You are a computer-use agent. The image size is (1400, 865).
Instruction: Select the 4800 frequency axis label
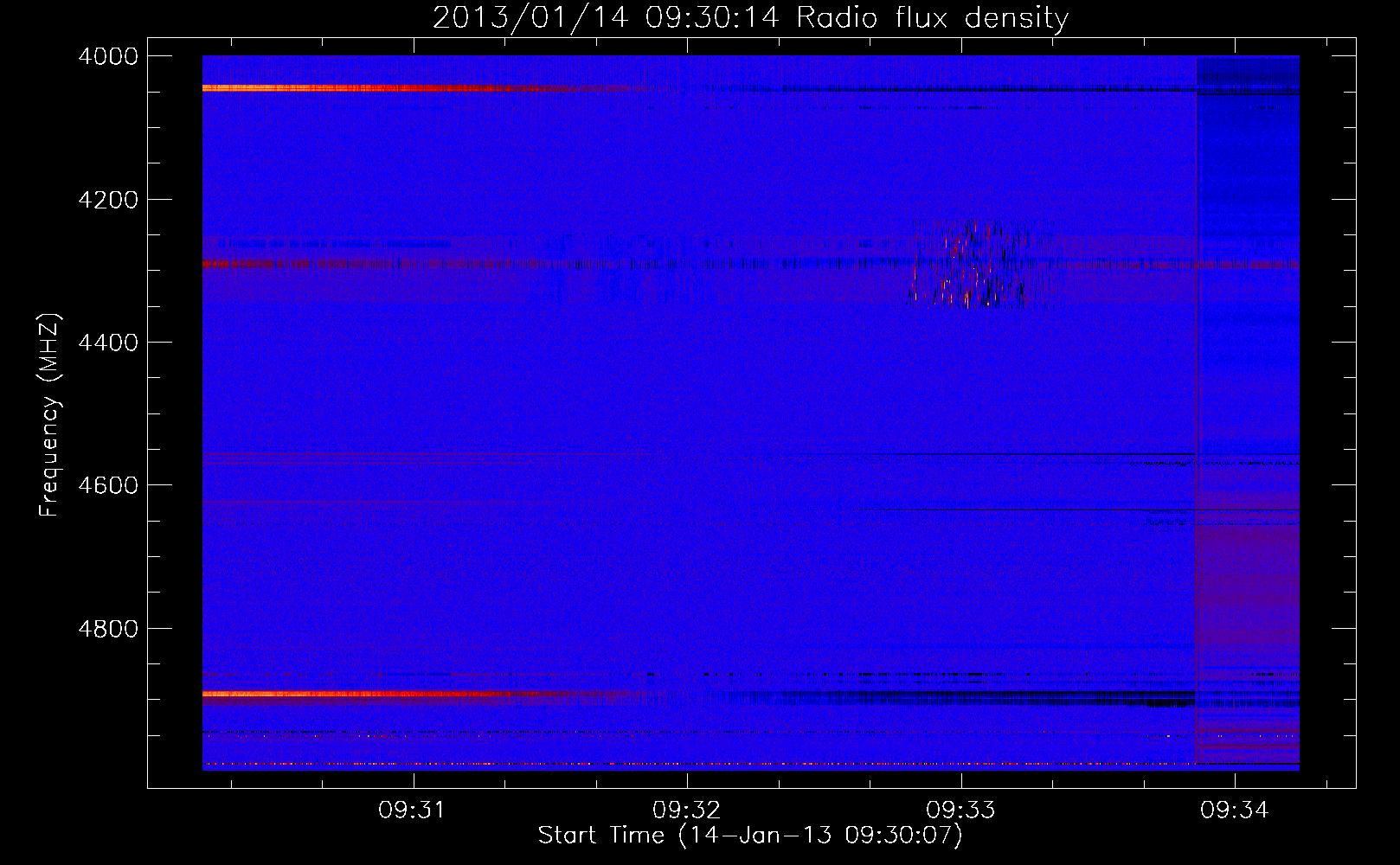tap(108, 629)
